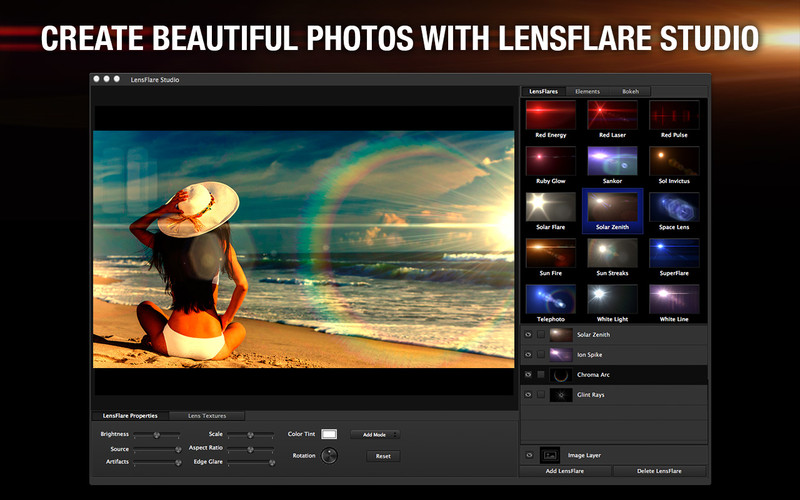
Task: Click the Solar Zenith layer thumbnail icon
Action: tap(561, 335)
